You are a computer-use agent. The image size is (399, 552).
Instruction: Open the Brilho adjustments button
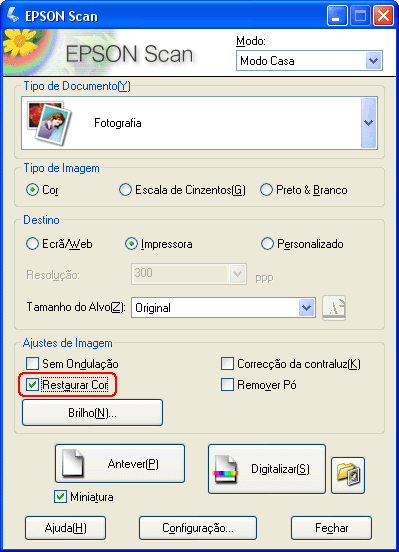click(x=92, y=412)
